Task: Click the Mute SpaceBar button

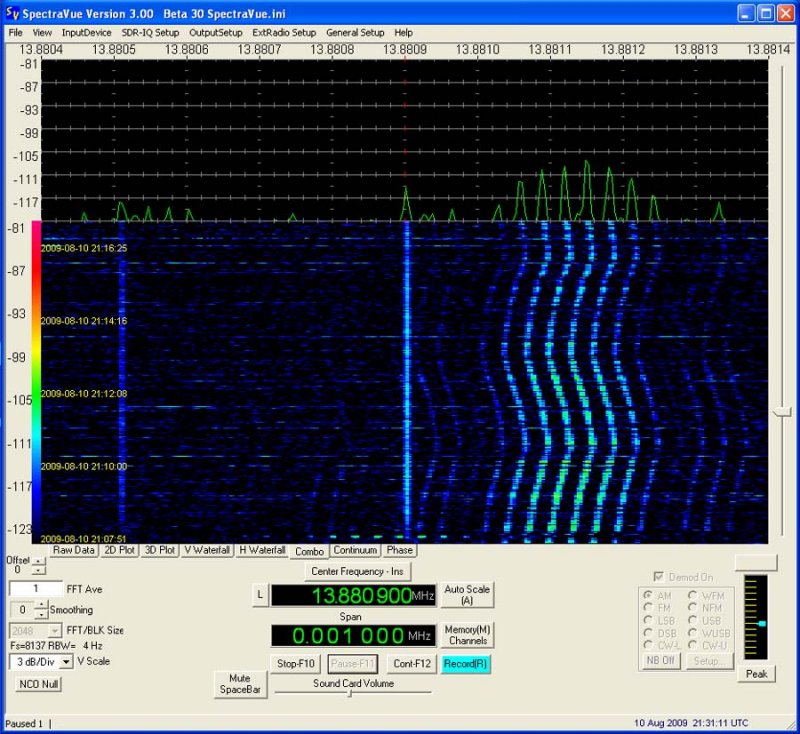Action: click(240, 684)
